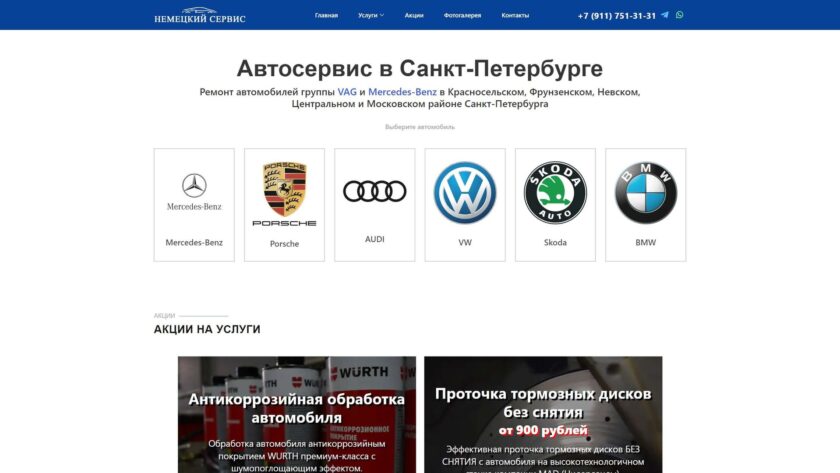Click the BMW card caption
Screen dimensions: 840x473
coord(646,242)
